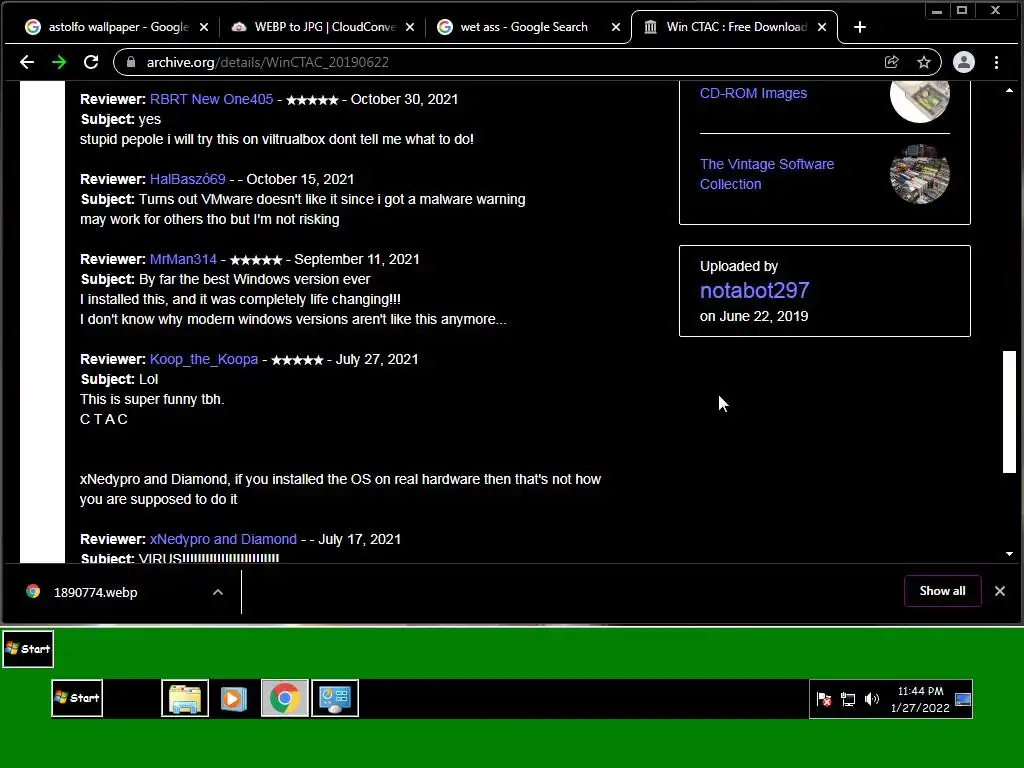The width and height of the screenshot is (1024, 768).
Task: Click scroll down arrow of page scrollbar
Action: click(1009, 554)
